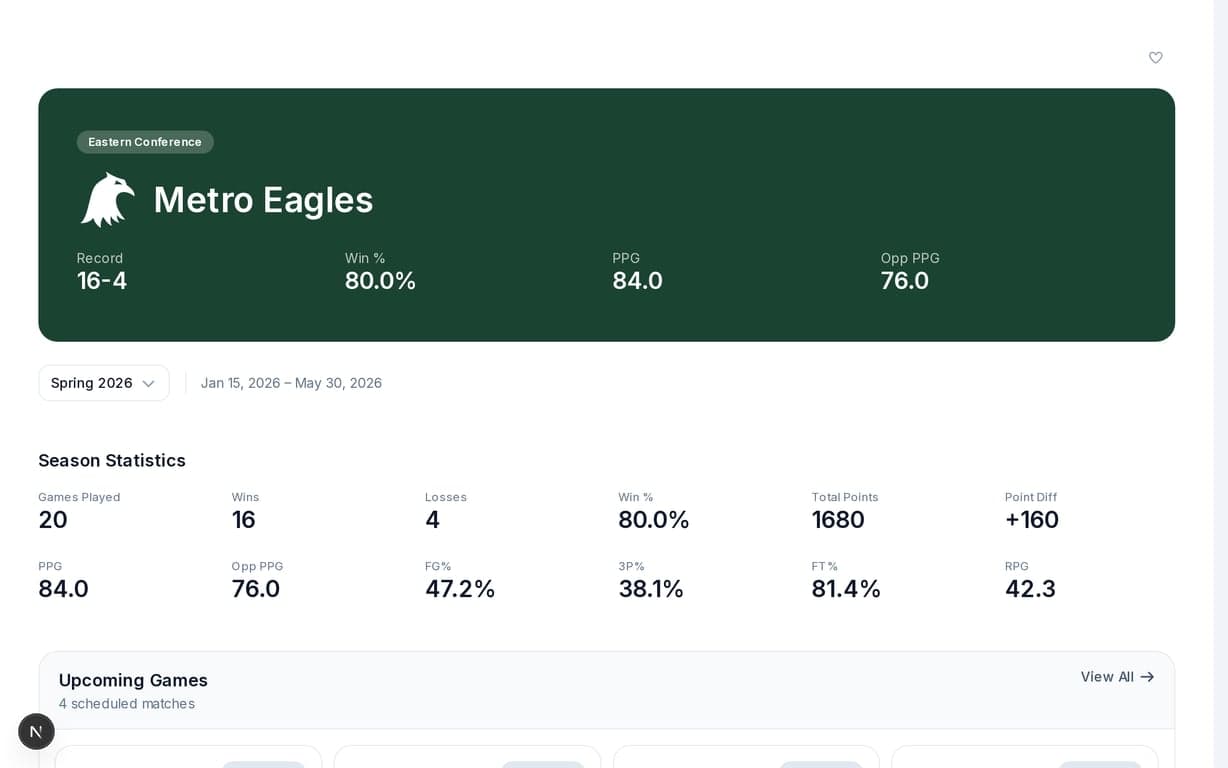
Task: Expand the Spring 2026 chevron arrow
Action: coord(148,384)
